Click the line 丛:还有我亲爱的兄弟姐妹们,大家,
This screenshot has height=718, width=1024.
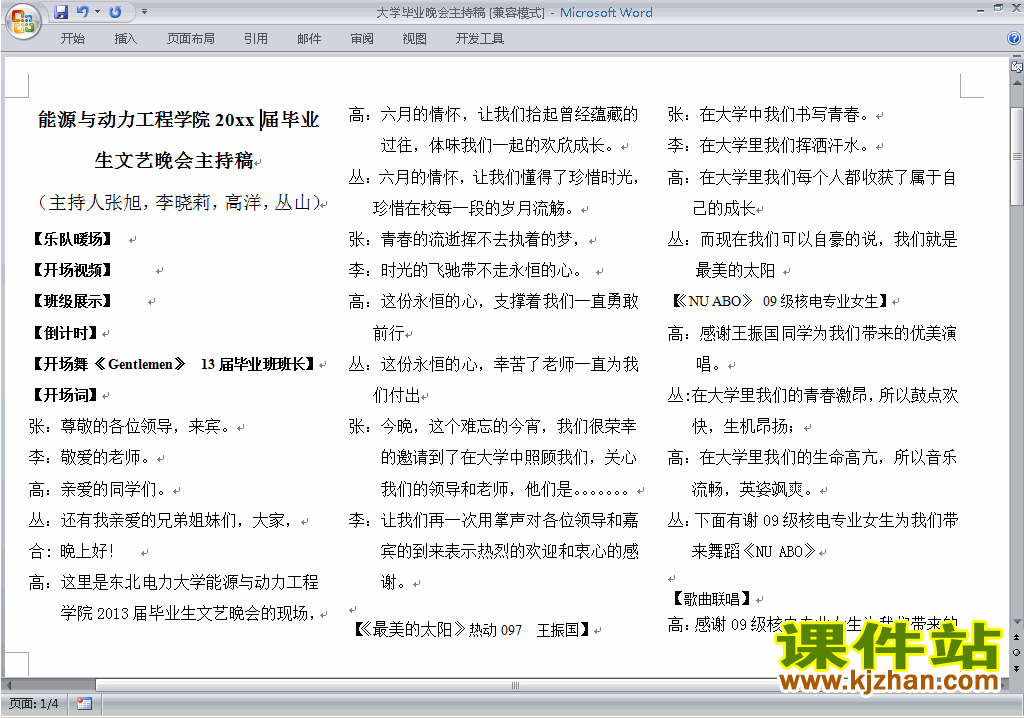[x=163, y=520]
